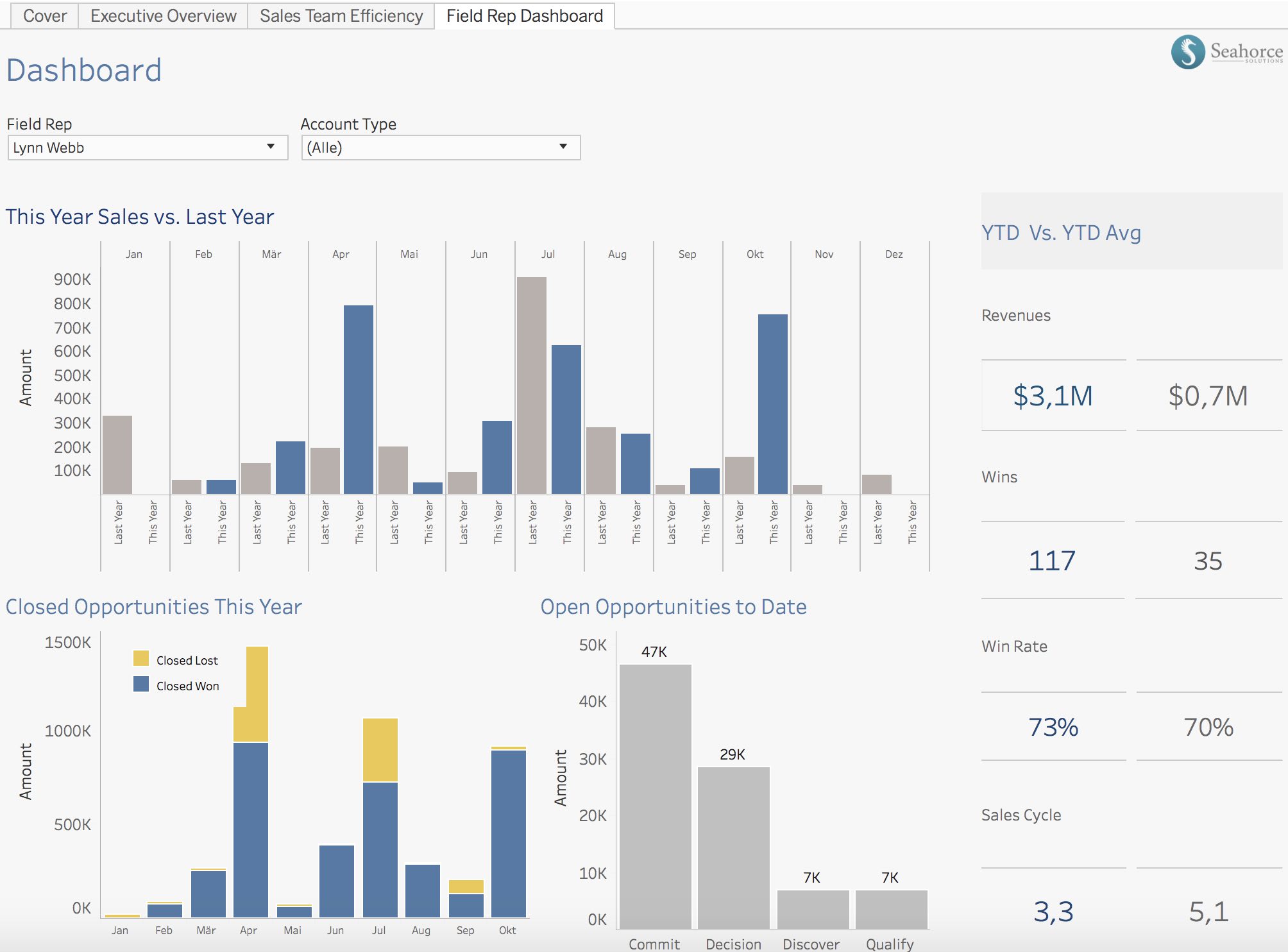Viewport: 1288px width, 952px height.
Task: Click the Closed Won blue legend swatch
Action: (x=141, y=684)
